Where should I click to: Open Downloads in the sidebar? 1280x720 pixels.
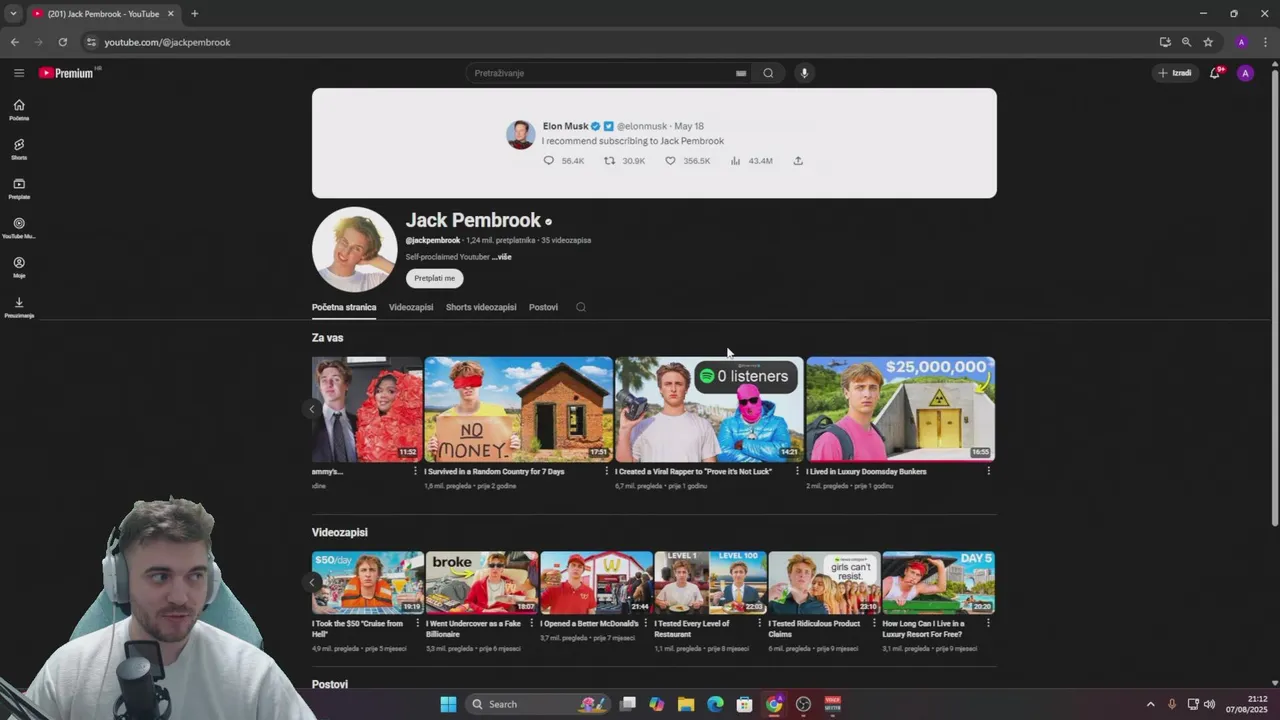[x=19, y=307]
